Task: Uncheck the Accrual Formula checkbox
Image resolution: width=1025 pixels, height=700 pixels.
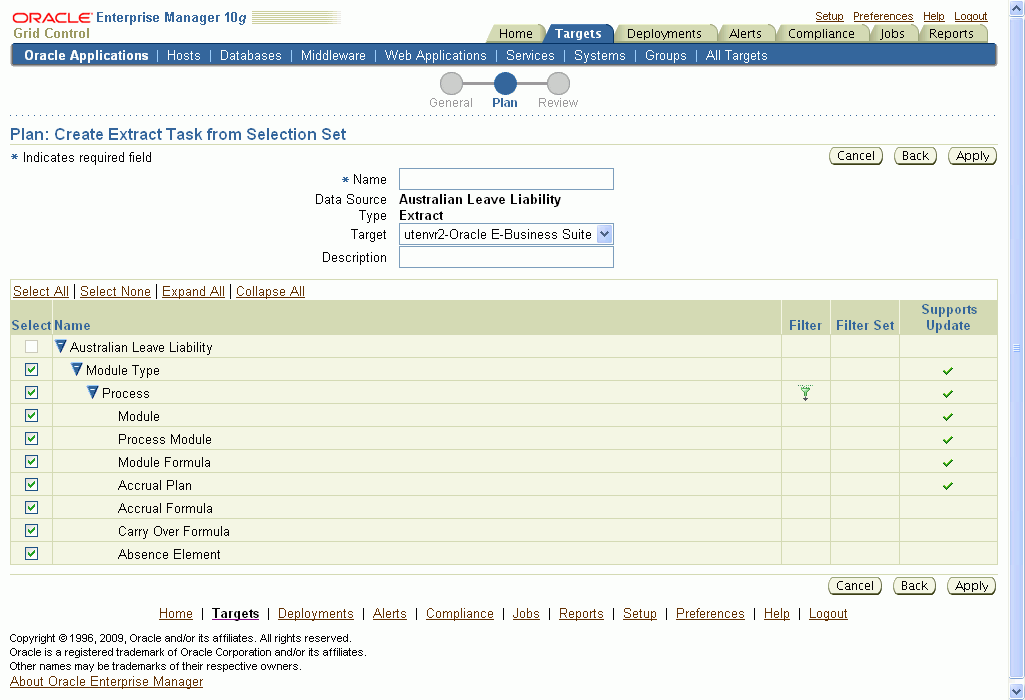Action: coord(31,507)
